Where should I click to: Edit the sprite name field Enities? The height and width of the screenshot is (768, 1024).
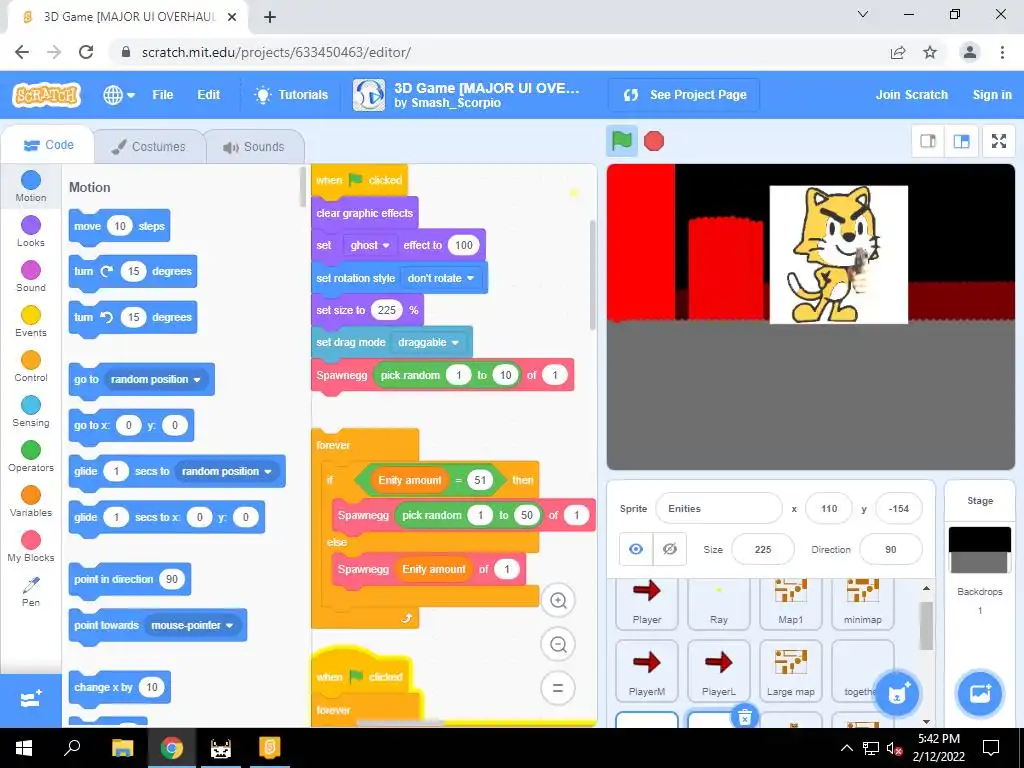click(x=718, y=509)
